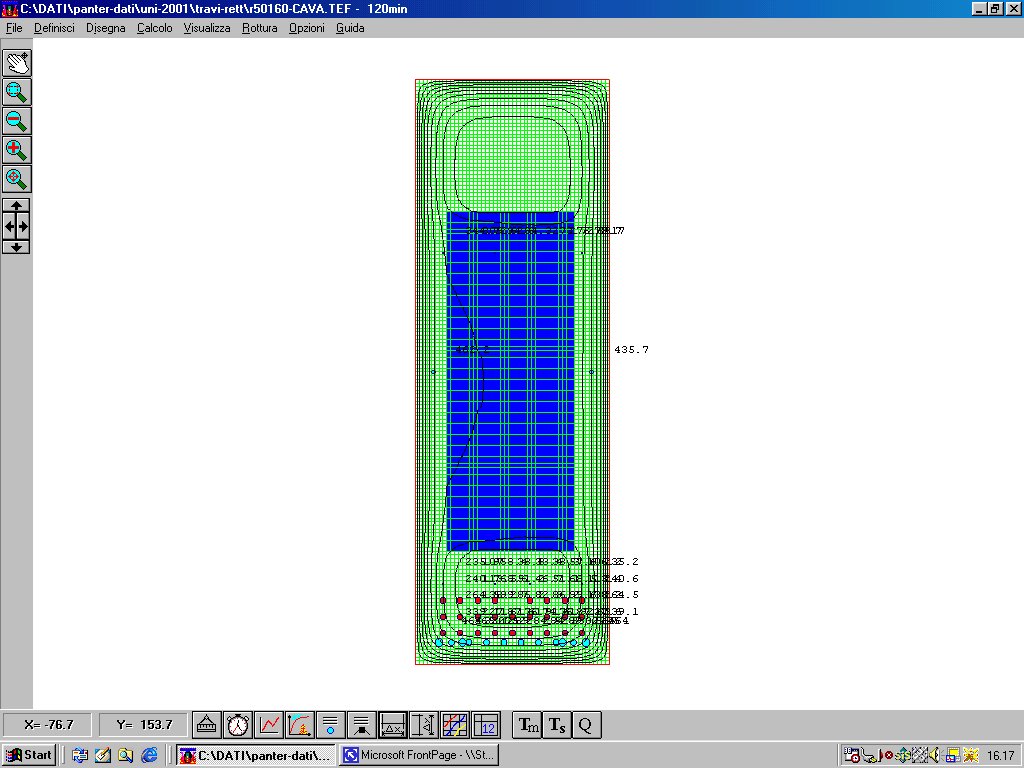This screenshot has width=1024, height=768.
Task: Click the Windows Start button
Action: click(x=29, y=755)
